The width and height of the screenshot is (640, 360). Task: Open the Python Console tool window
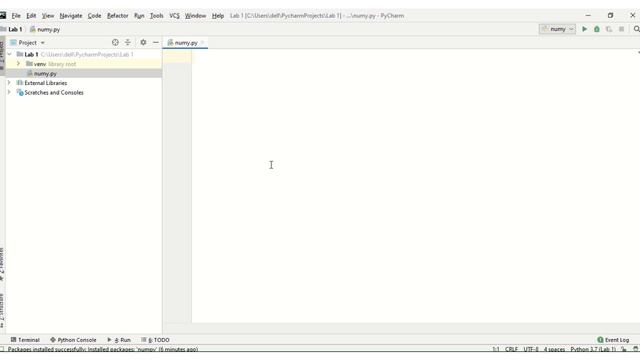click(x=73, y=340)
